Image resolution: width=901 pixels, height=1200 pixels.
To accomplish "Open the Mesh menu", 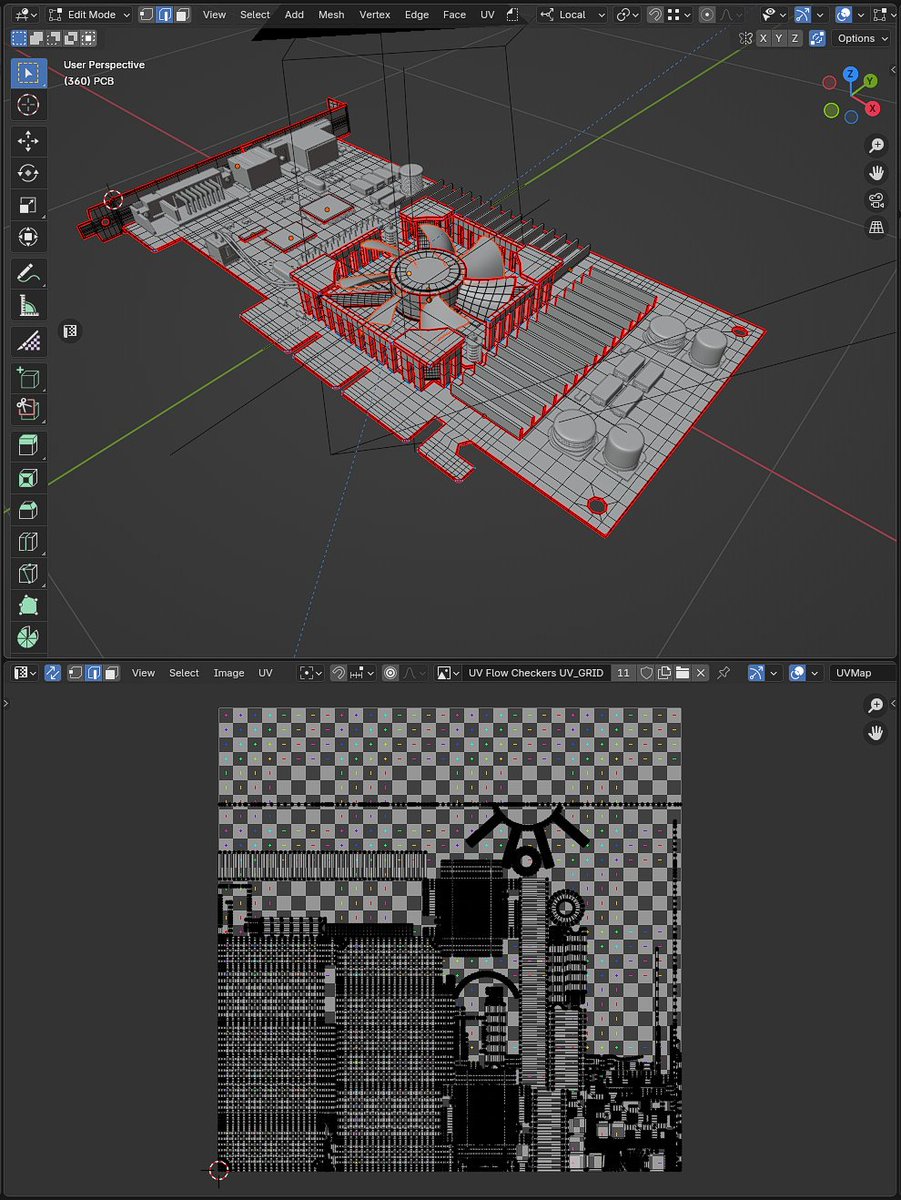I will click(x=331, y=15).
